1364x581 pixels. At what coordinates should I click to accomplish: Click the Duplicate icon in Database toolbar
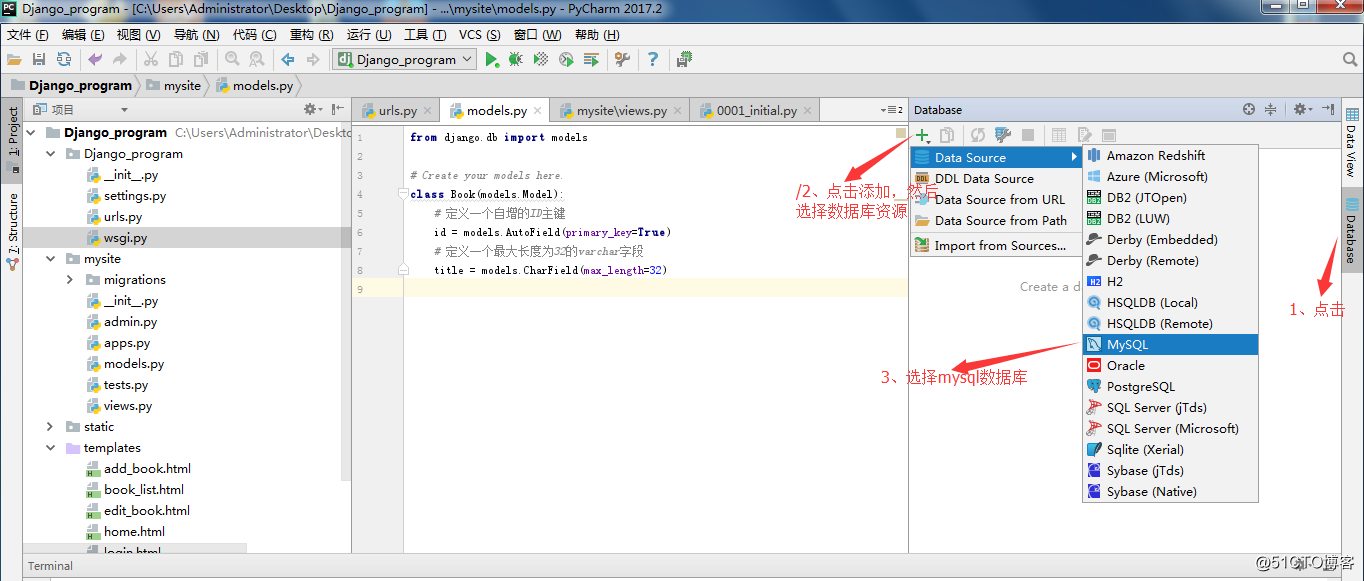tap(946, 135)
